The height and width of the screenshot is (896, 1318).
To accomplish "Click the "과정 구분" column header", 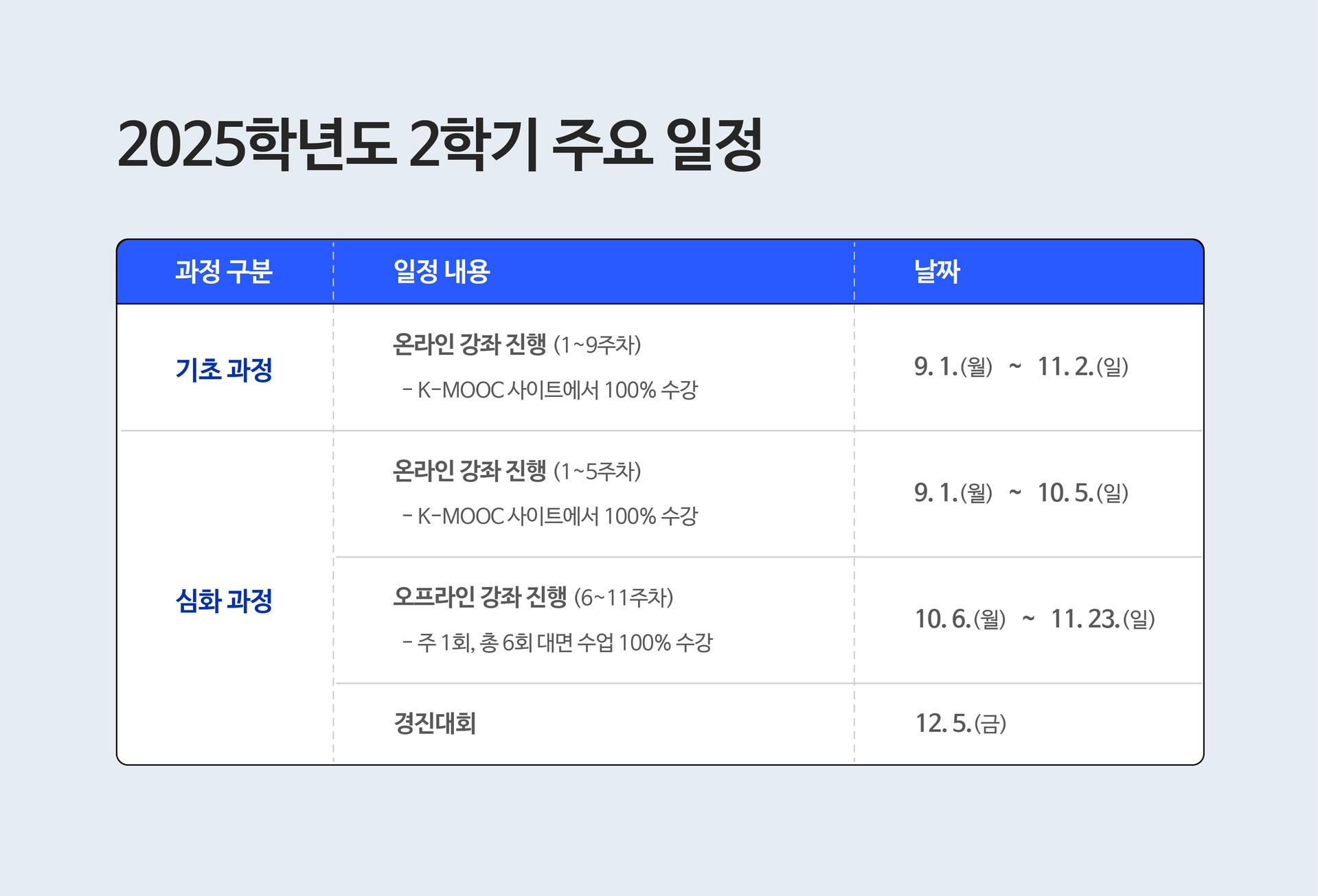I will click(224, 272).
